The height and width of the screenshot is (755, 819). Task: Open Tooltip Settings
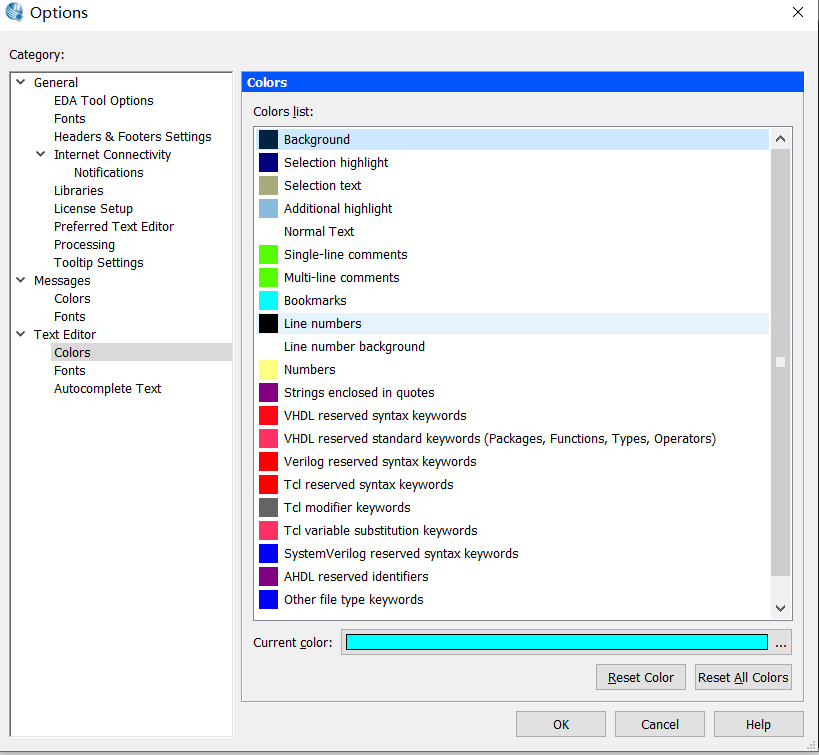tap(98, 262)
